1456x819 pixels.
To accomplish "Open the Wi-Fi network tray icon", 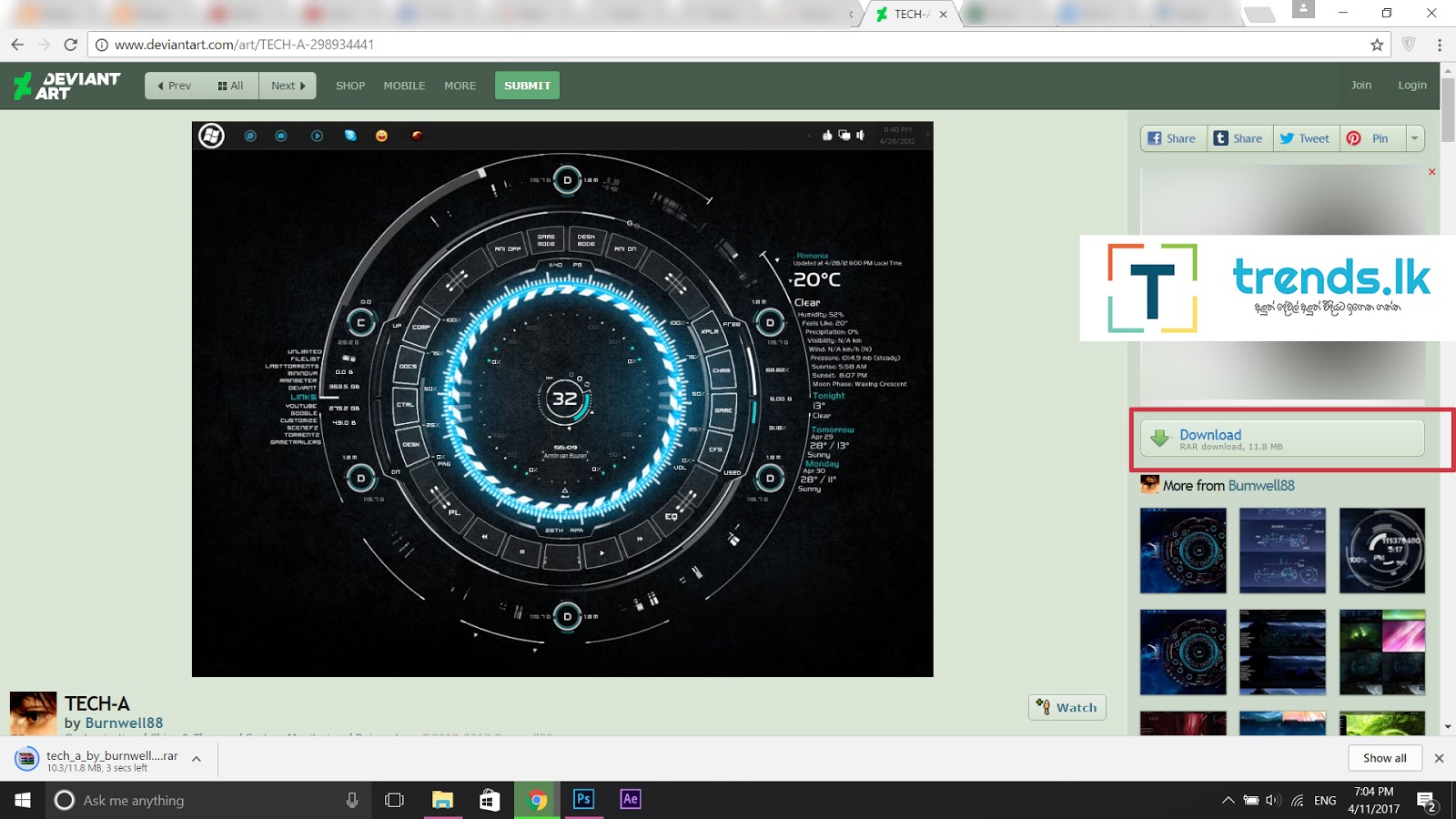I will point(1298,801).
